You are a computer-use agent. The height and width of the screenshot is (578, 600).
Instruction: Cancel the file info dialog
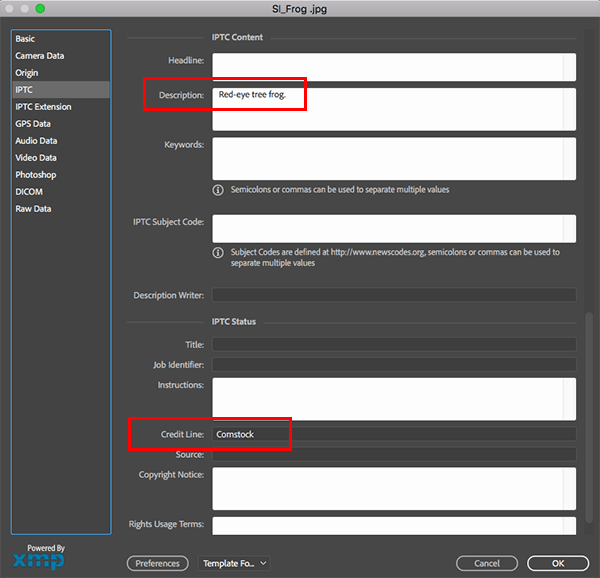(487, 563)
